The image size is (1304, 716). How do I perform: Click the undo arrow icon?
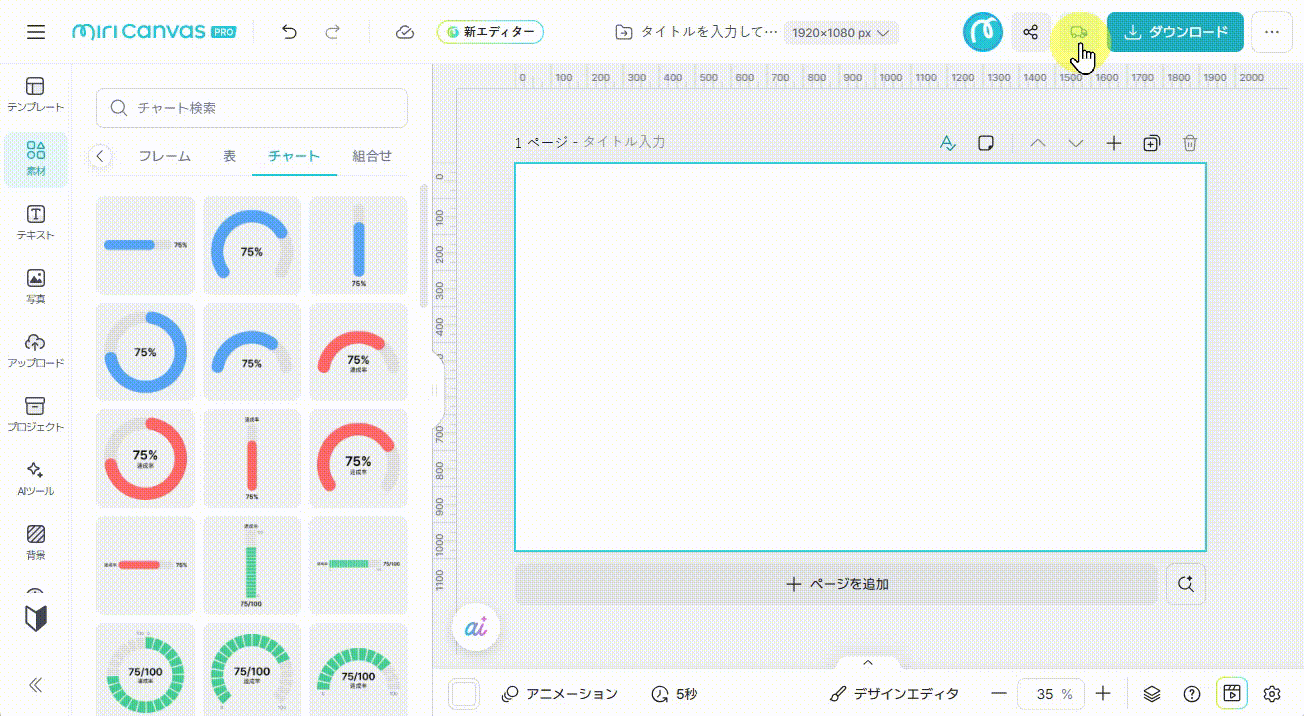tap(290, 32)
